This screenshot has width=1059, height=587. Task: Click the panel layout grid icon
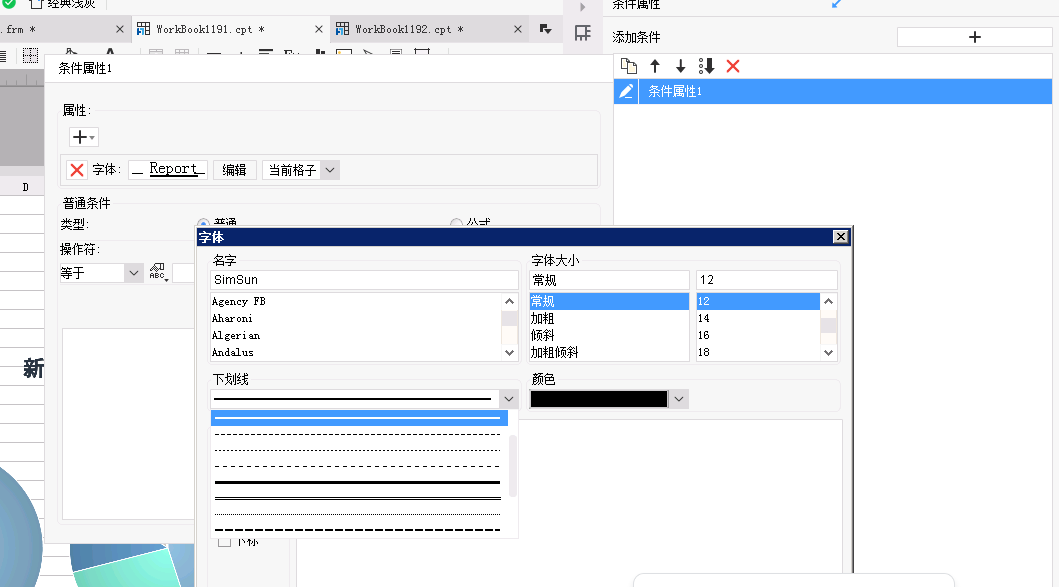[582, 32]
